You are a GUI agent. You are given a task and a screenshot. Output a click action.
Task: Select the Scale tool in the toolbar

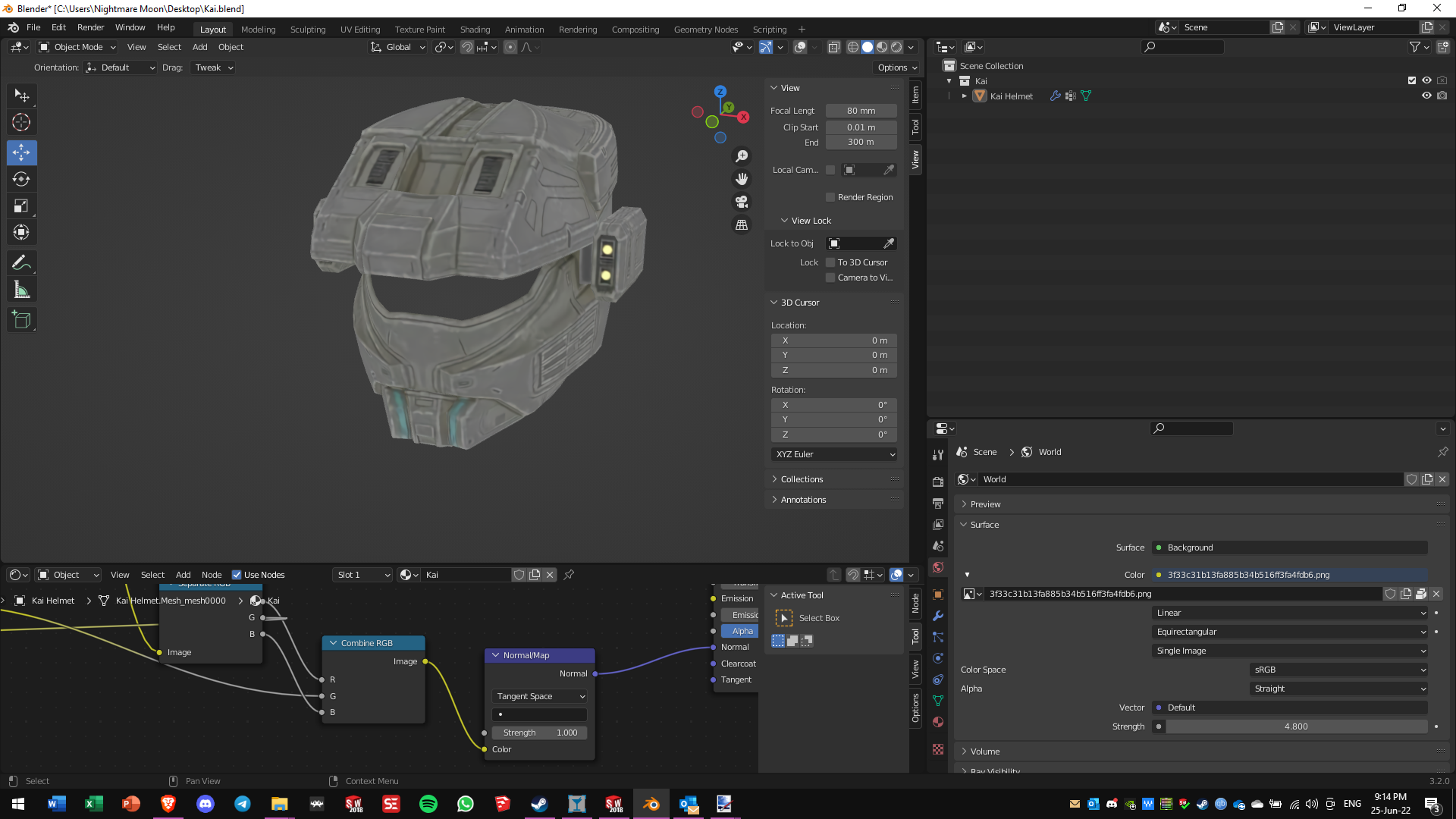tap(21, 206)
